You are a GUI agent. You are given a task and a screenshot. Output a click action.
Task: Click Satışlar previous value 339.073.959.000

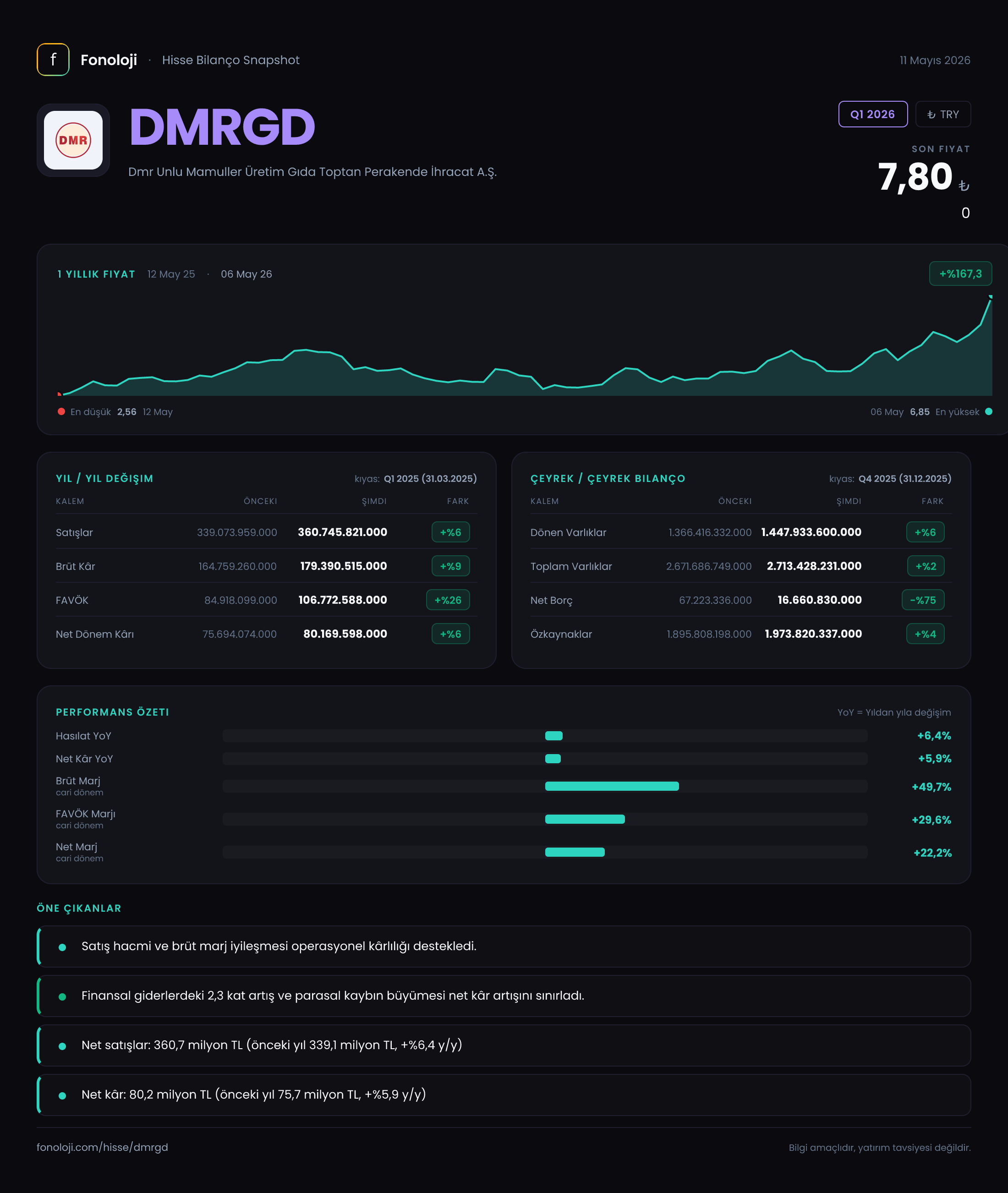(x=236, y=532)
